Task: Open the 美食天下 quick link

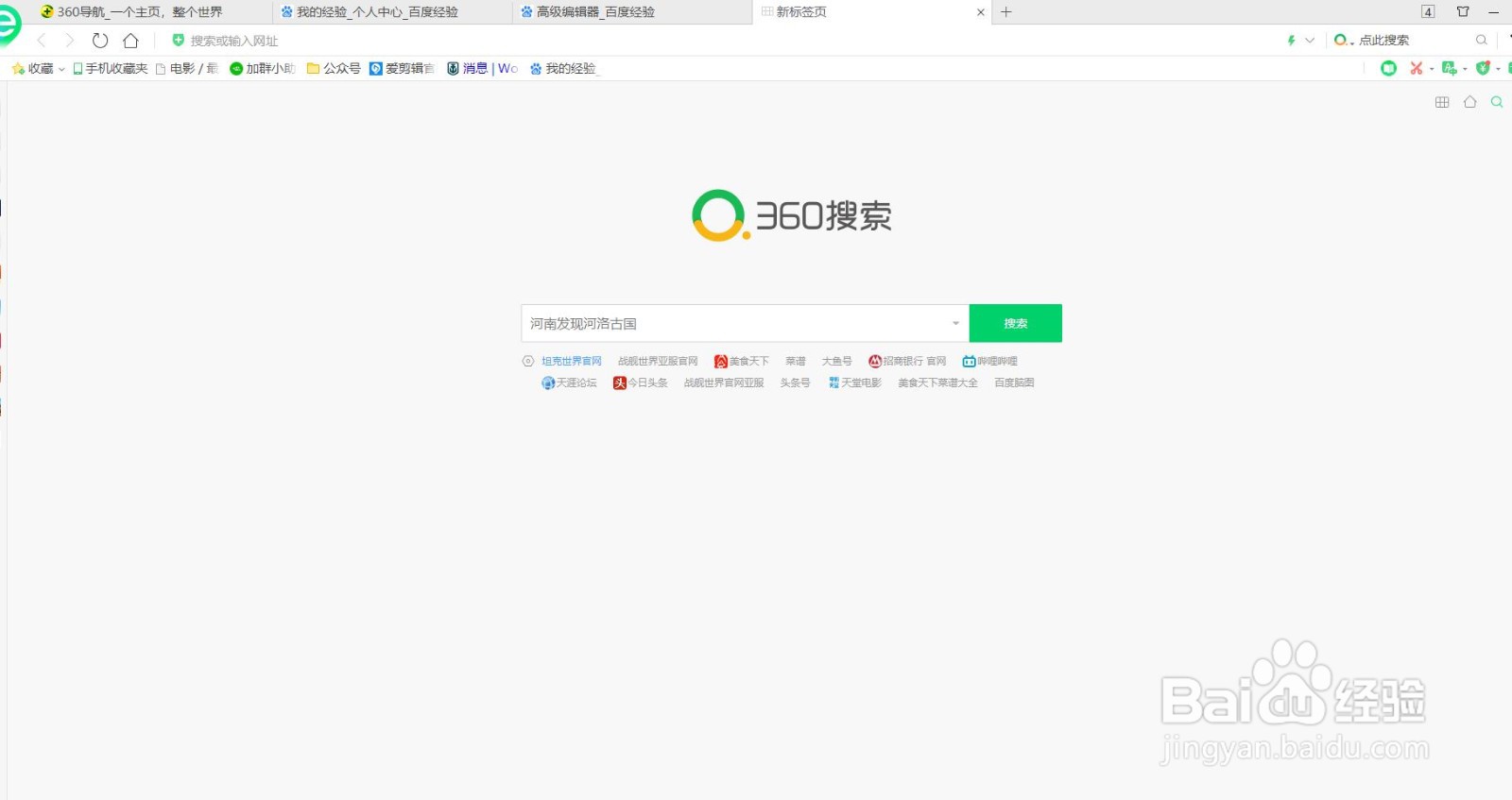Action: (x=742, y=361)
